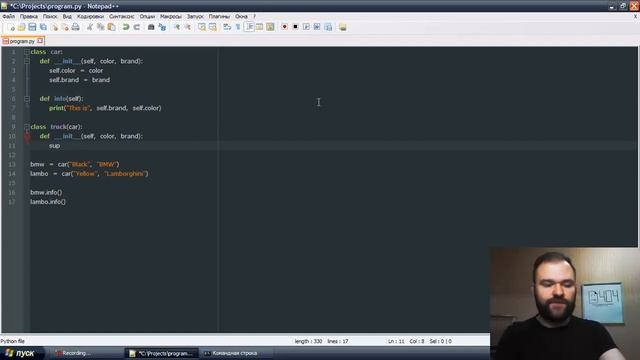Click the Ln : 11 status text
The height and width of the screenshot is (360, 640).
396,341
